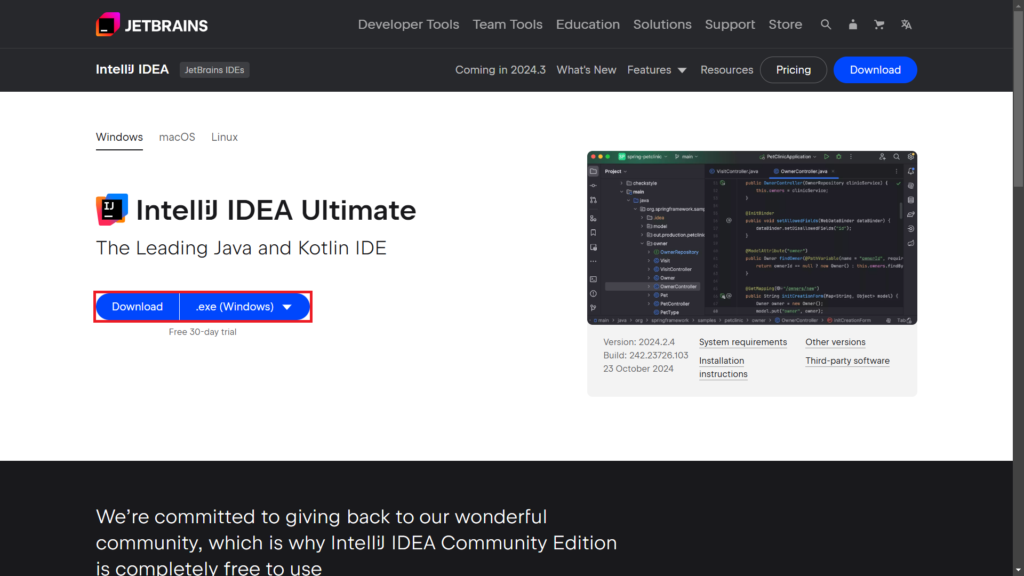Open the Other versions link
1024x576 pixels.
835,342
